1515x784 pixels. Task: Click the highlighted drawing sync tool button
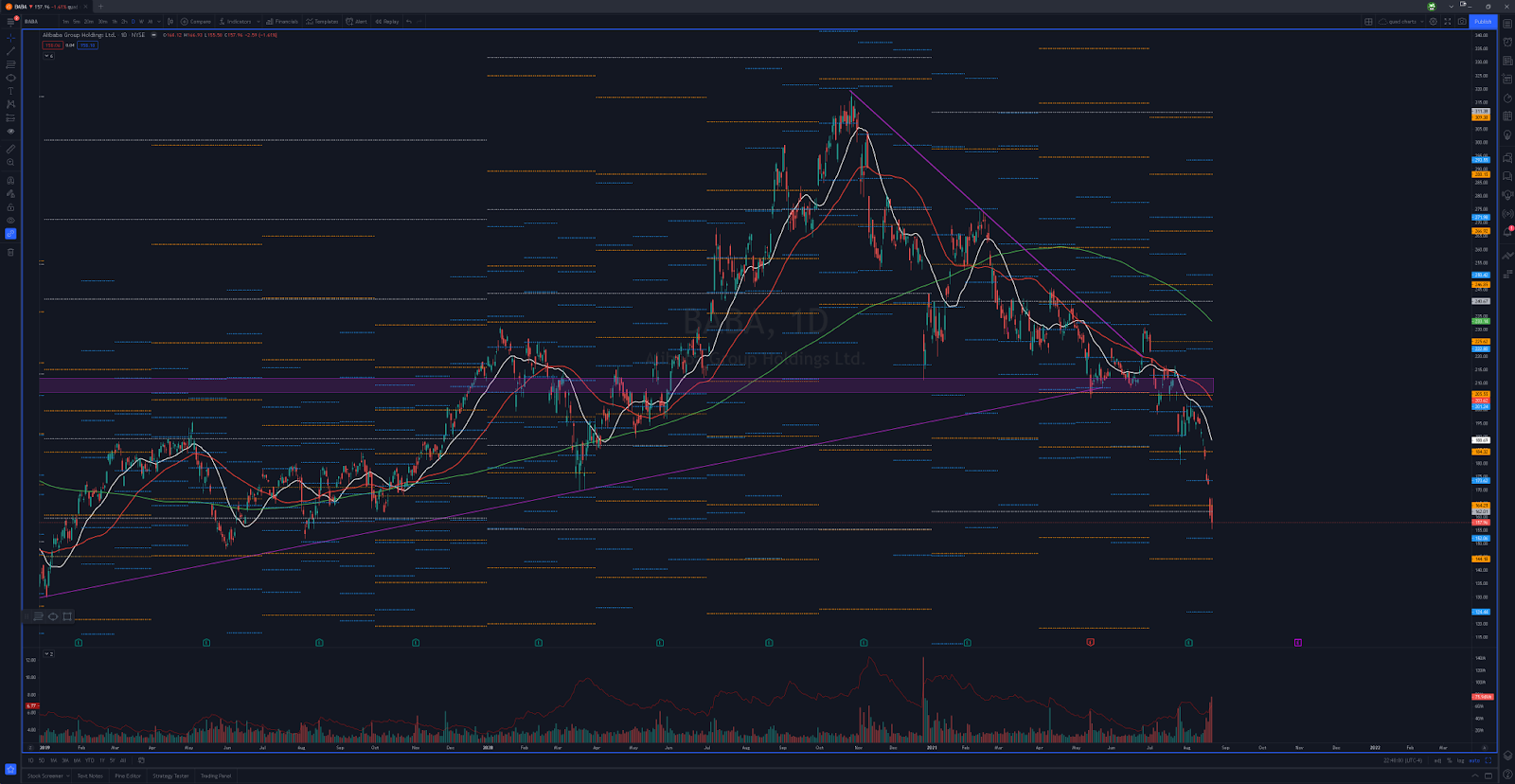click(x=10, y=233)
